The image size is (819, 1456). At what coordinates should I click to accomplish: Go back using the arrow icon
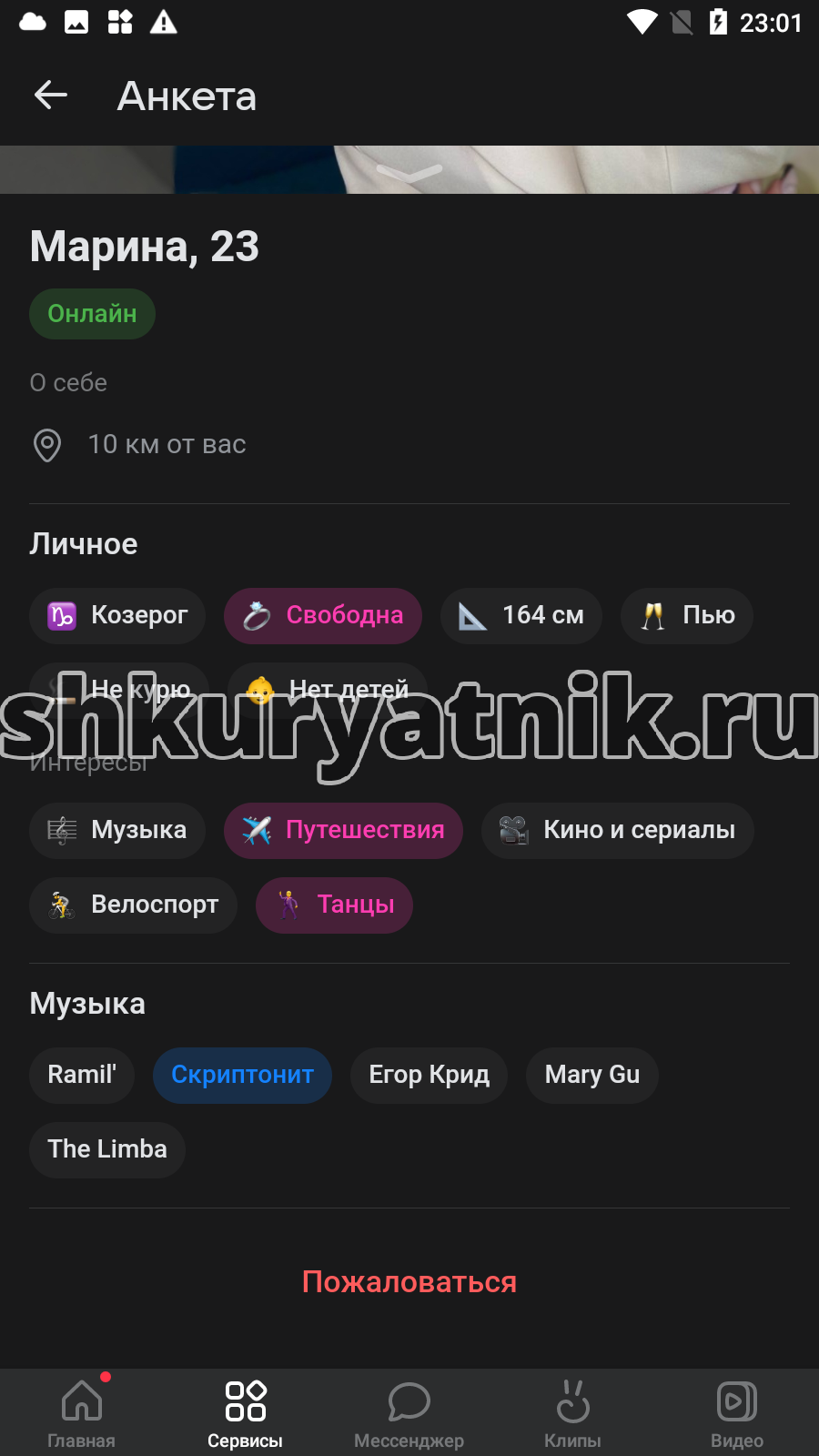point(51,95)
